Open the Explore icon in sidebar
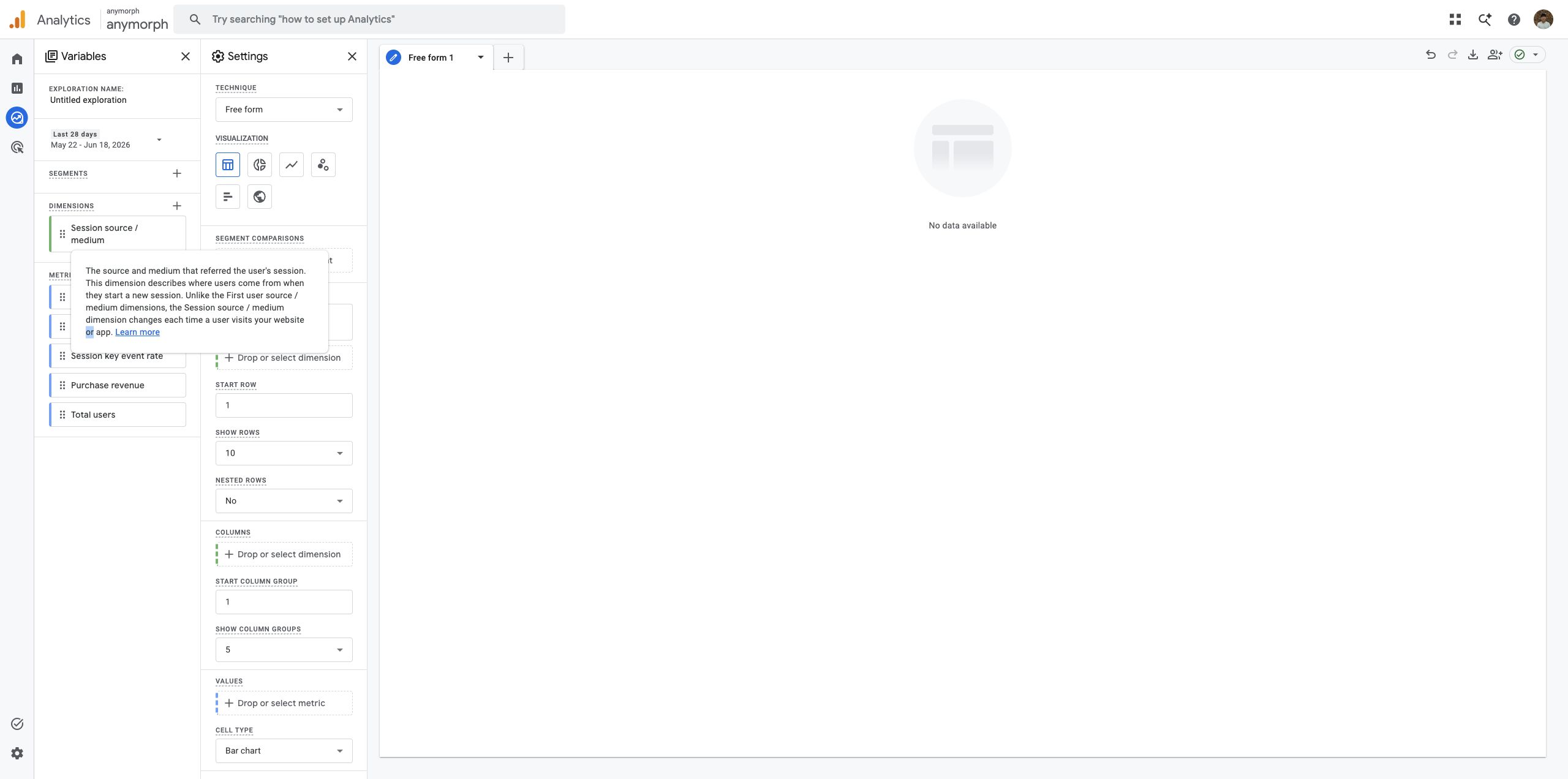This screenshot has height=779, width=1568. click(17, 118)
